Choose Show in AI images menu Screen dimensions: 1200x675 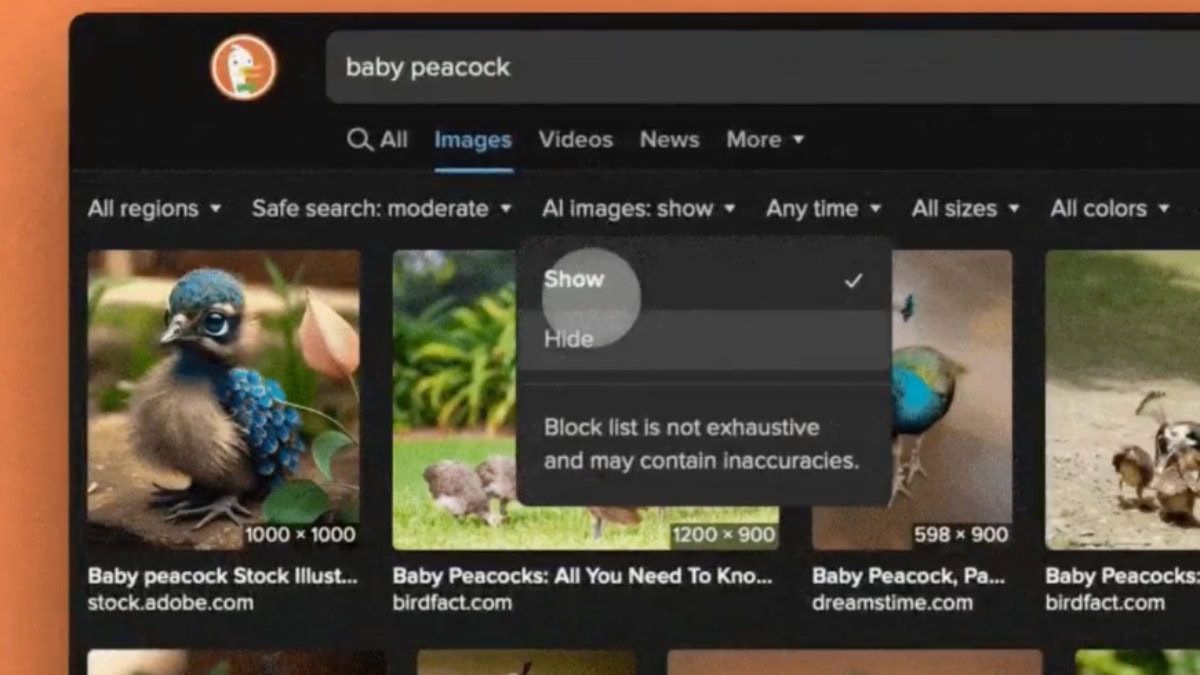point(704,280)
